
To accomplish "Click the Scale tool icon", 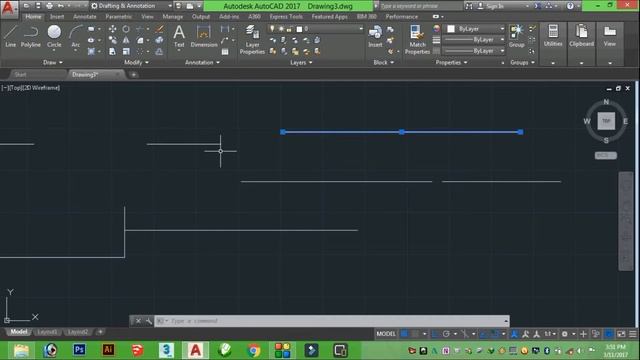I will tap(127, 51).
